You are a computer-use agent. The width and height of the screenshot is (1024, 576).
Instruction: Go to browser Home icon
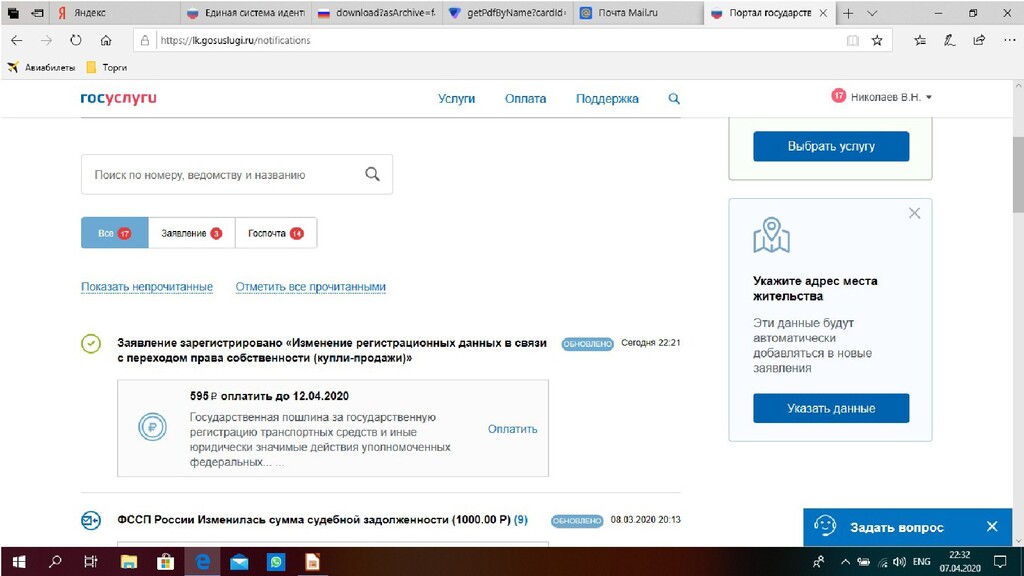pos(106,40)
